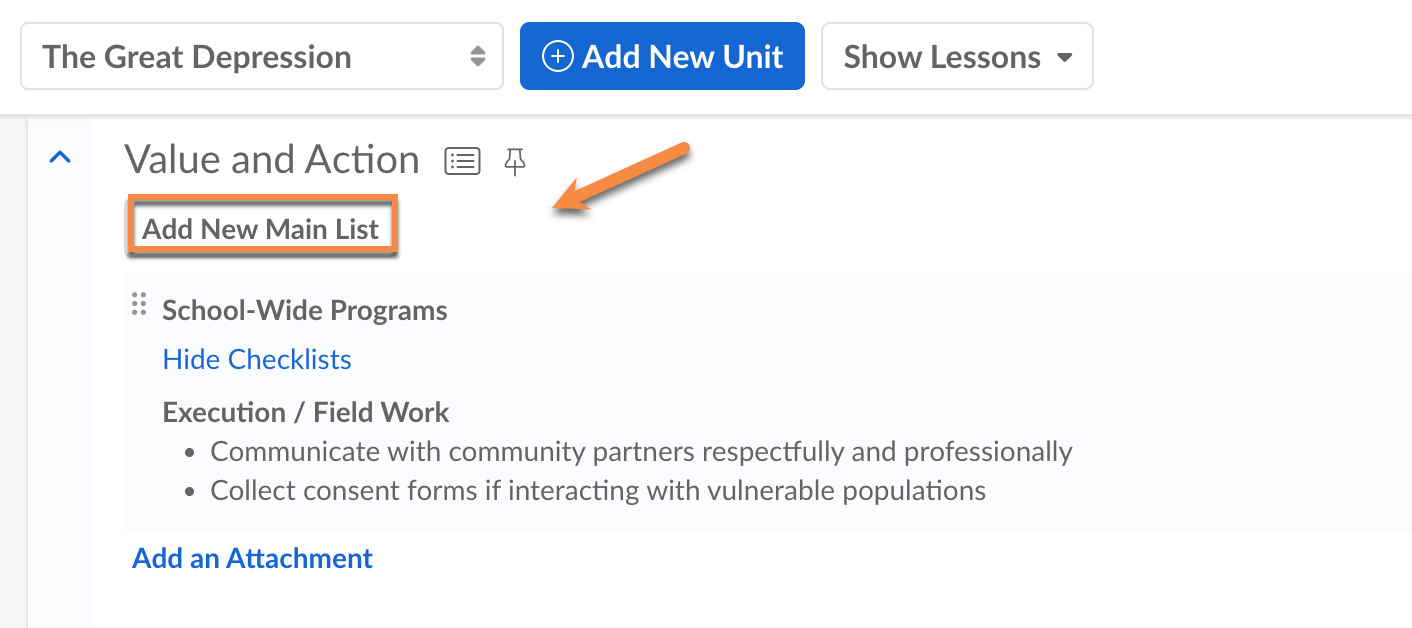Click the Value and Action section title

click(272, 160)
